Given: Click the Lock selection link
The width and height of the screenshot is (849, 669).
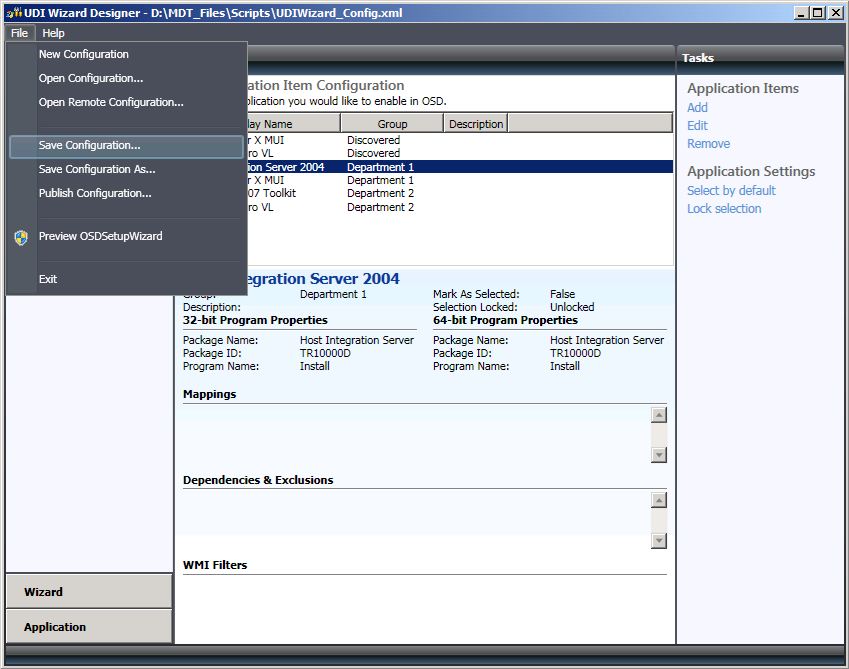Looking at the screenshot, I should pos(724,208).
